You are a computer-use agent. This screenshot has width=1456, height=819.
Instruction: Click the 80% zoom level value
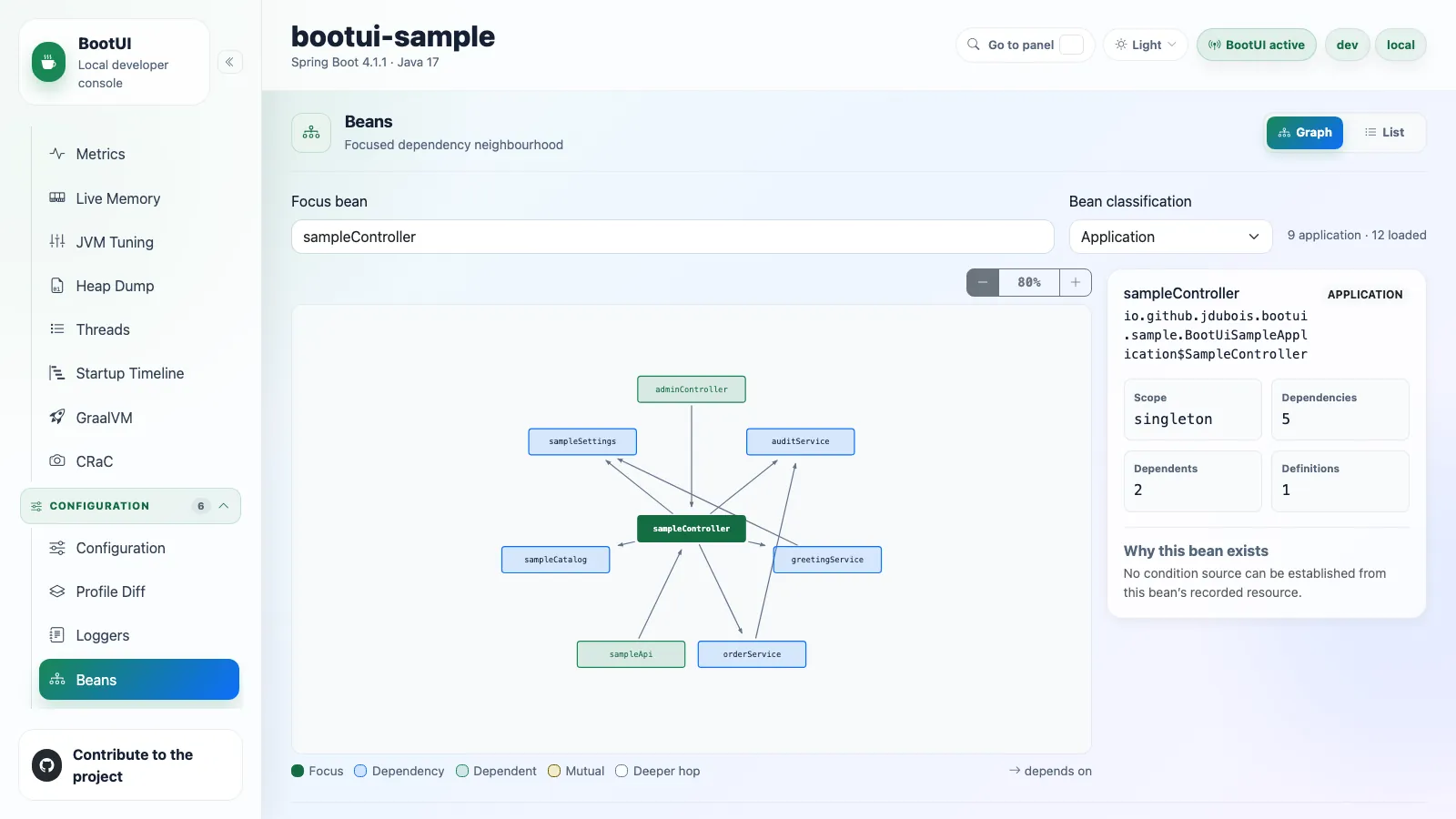point(1029,282)
